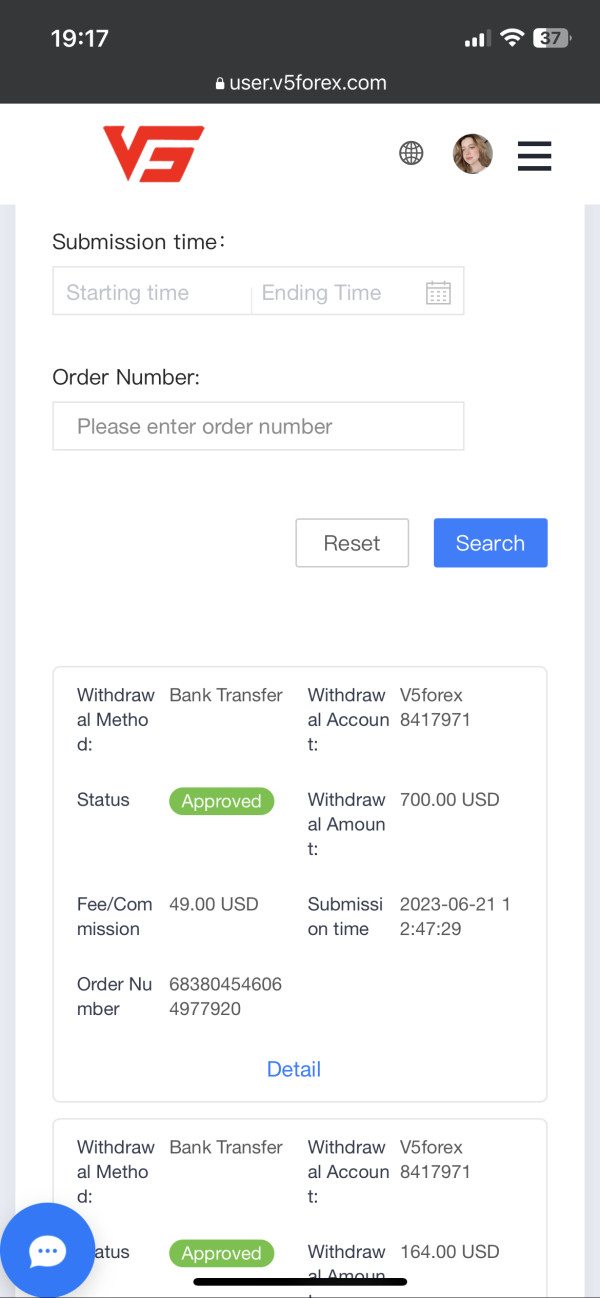
Task: Open Detail of the 700.00 USD withdrawal
Action: (x=294, y=1069)
